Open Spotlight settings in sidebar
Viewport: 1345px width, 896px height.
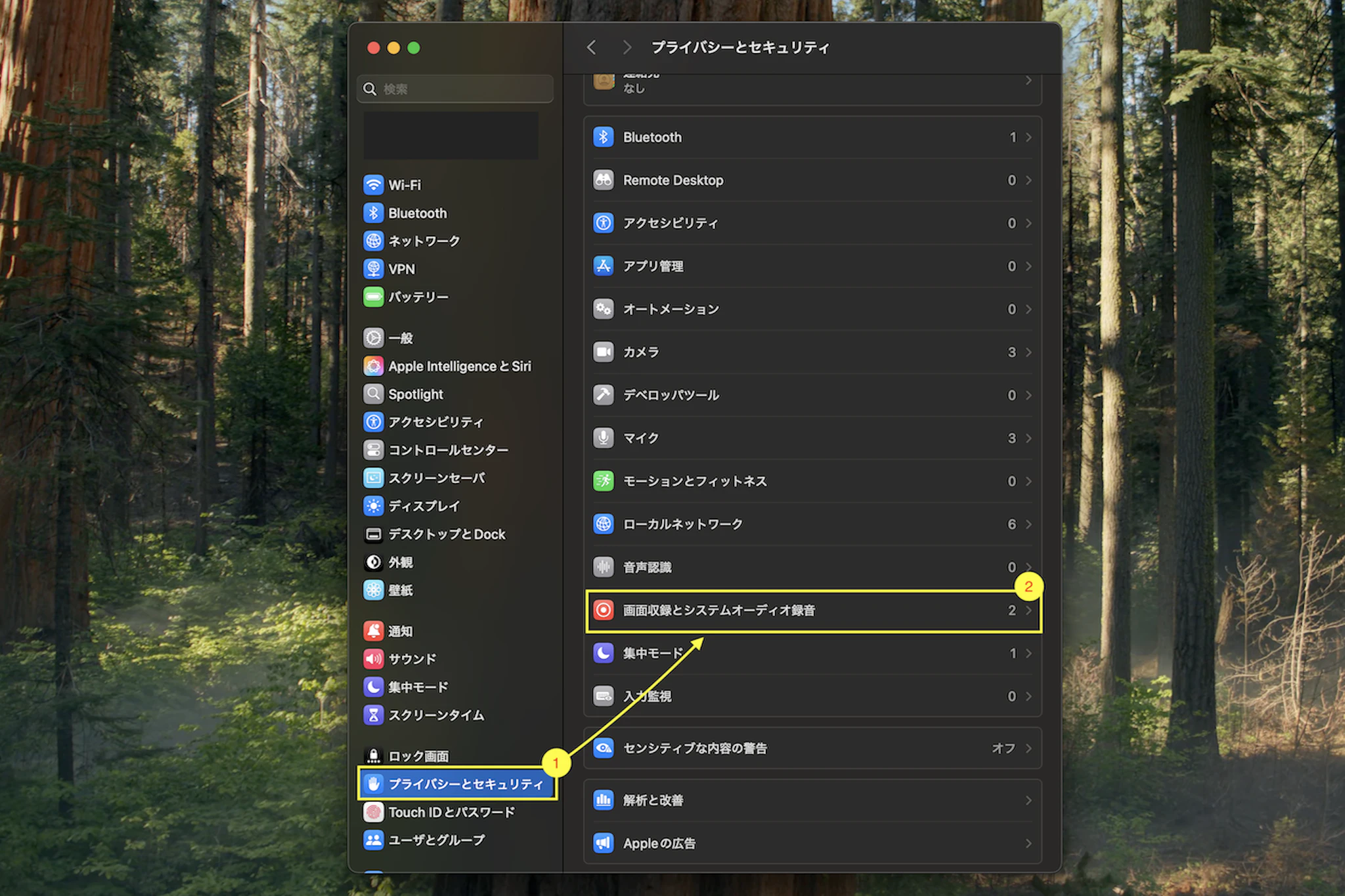coord(416,395)
